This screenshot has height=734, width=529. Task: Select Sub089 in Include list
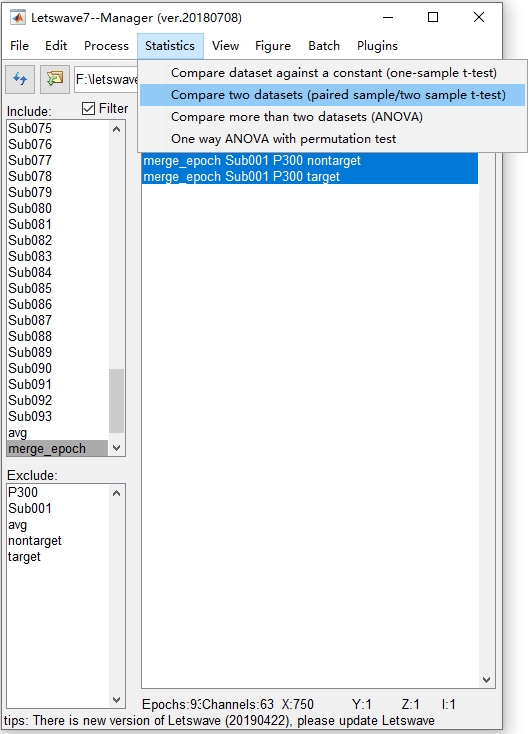pos(58,352)
